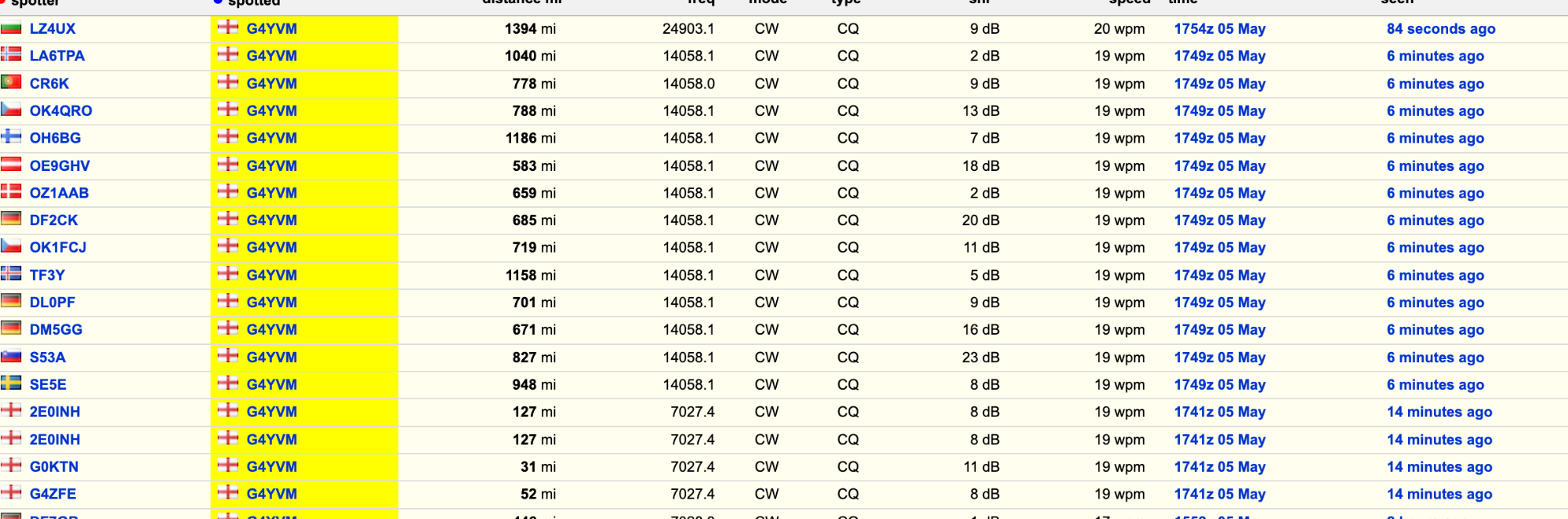1568x519 pixels.
Task: Click the Norwegian flag beside LA6TPA
Action: [x=11, y=55]
